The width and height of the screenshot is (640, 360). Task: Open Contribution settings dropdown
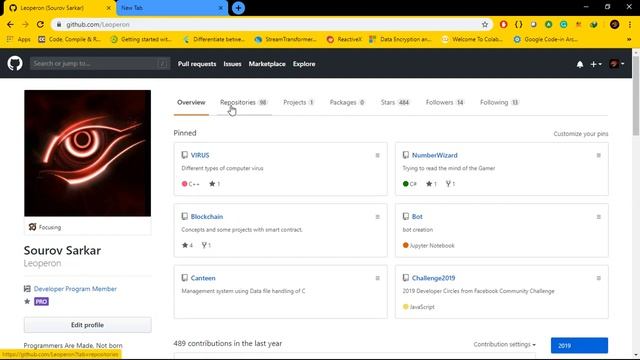tap(504, 344)
